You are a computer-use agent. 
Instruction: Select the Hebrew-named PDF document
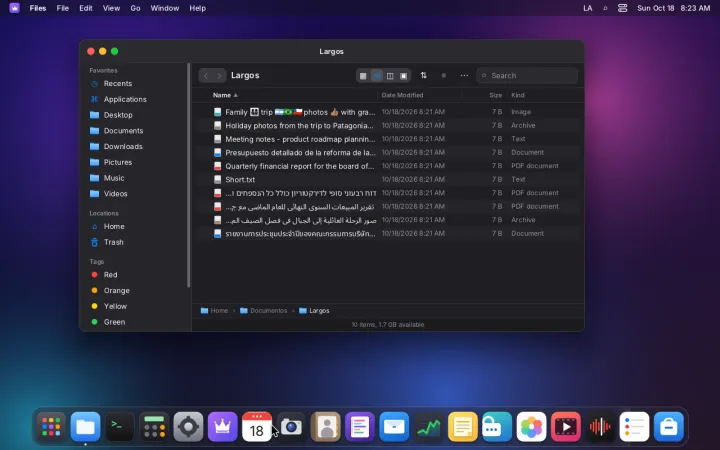point(388,193)
